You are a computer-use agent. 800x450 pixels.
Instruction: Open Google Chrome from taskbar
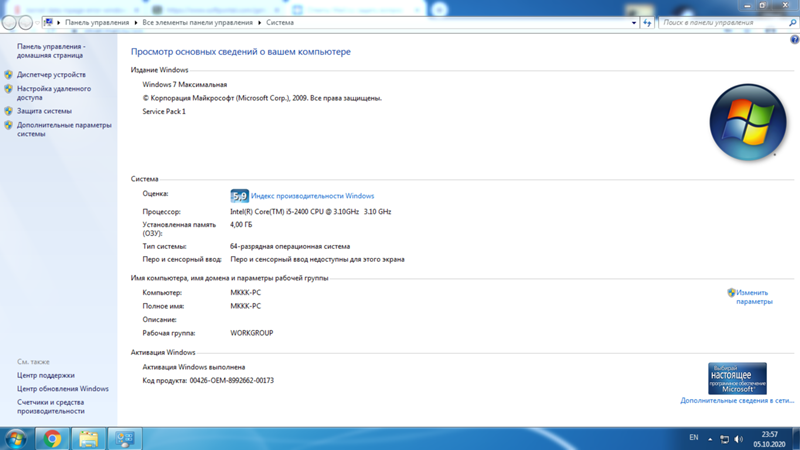tap(52, 439)
